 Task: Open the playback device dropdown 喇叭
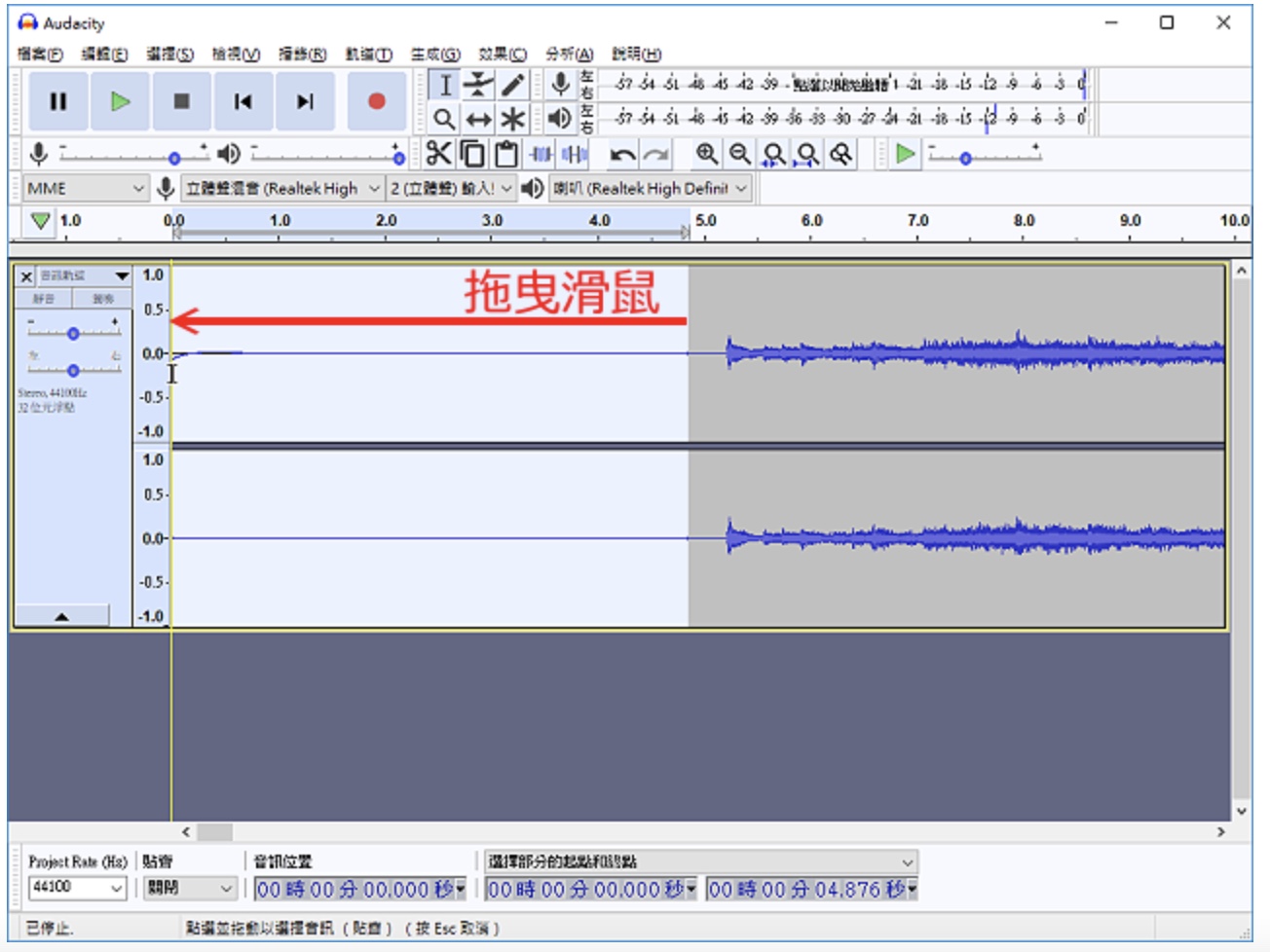pyautogui.click(x=651, y=188)
